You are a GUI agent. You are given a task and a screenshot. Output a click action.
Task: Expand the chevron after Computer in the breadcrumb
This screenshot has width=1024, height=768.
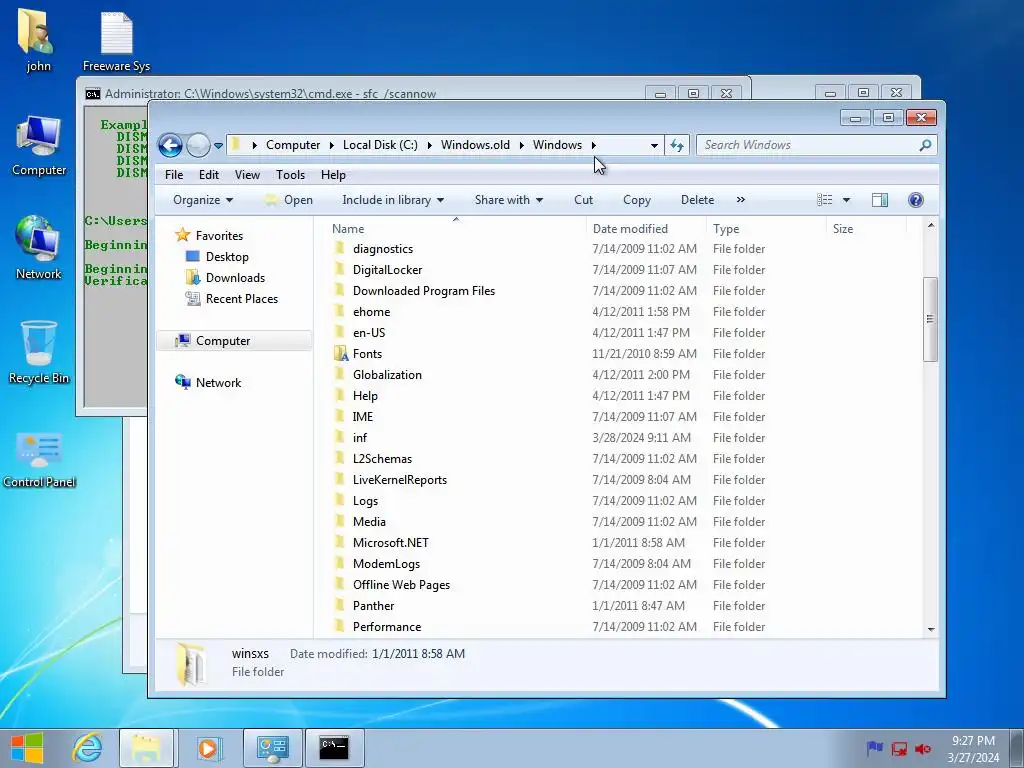point(332,145)
